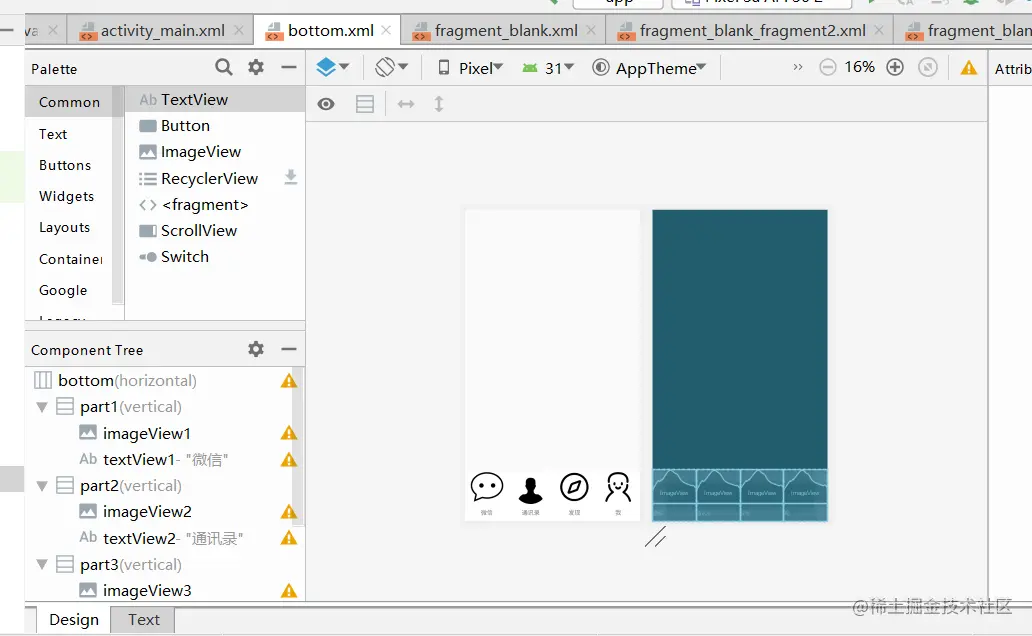Image resolution: width=1032 pixels, height=636 pixels.
Task: Open Palette settings gear
Action: [x=256, y=67]
